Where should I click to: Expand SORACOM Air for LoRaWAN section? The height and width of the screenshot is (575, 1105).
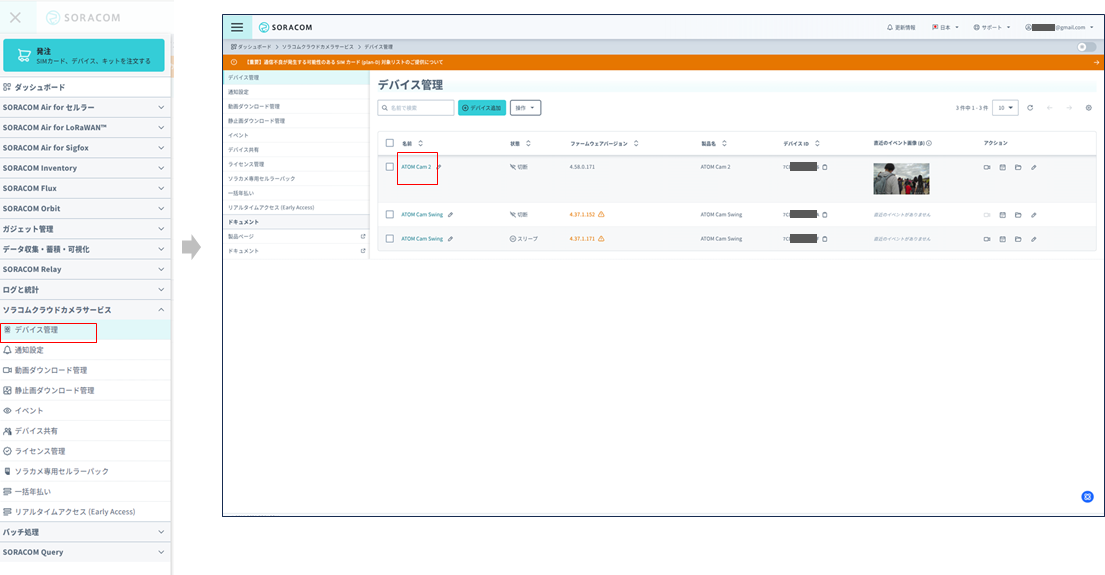pyautogui.click(x=85, y=128)
